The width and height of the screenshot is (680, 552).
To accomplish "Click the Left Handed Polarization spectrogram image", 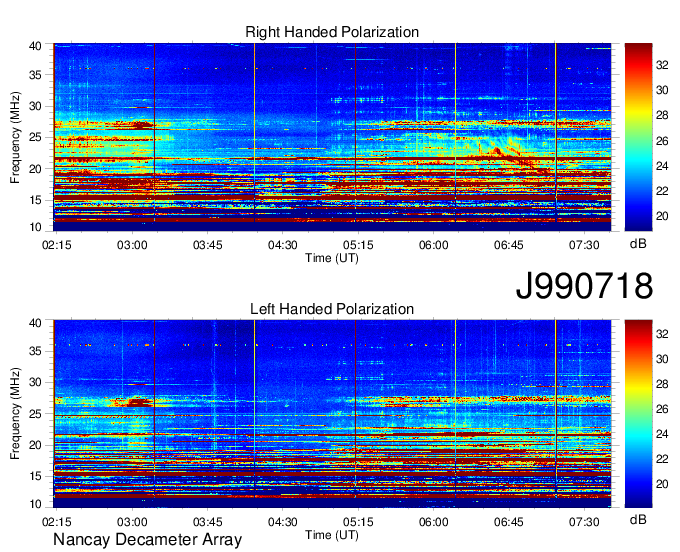I will (x=332, y=414).
